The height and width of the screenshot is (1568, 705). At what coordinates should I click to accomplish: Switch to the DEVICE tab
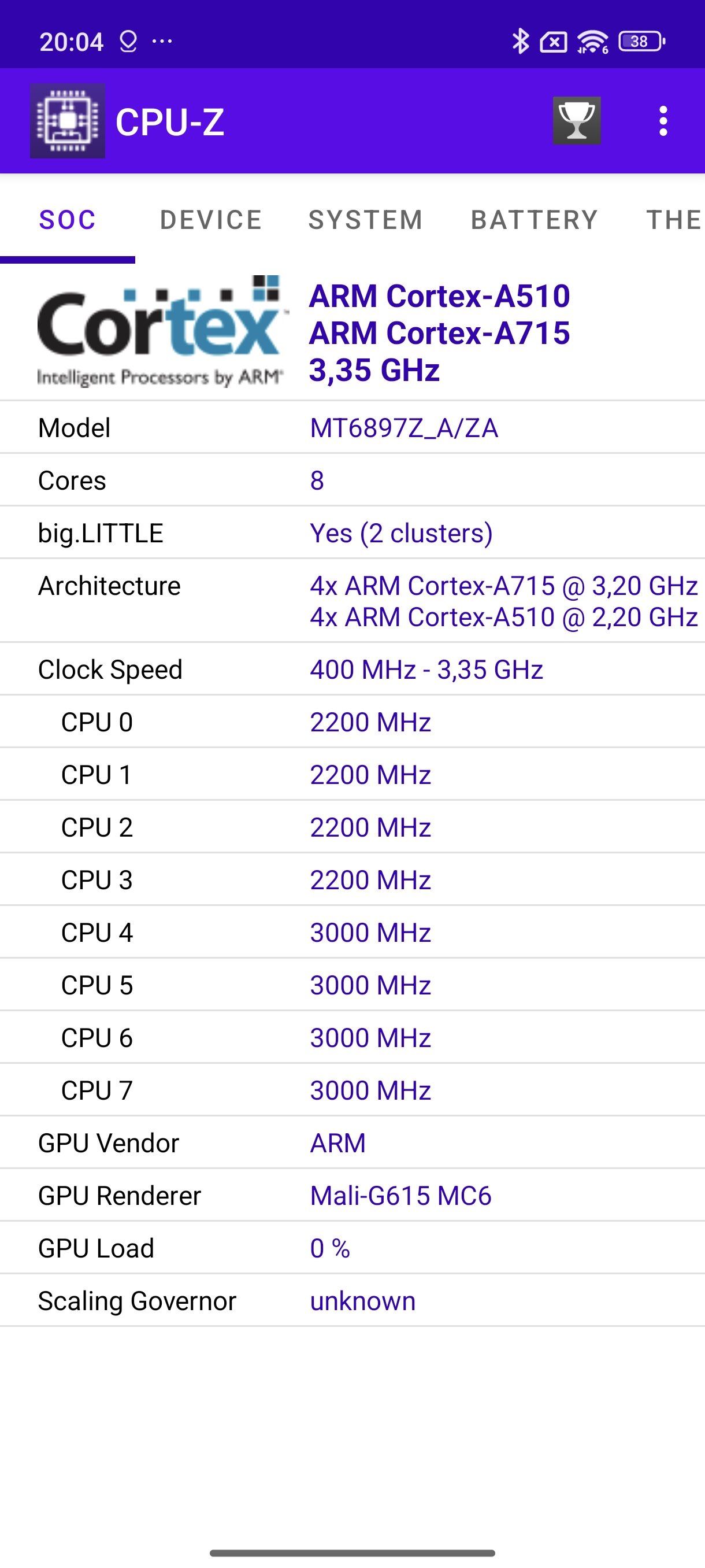pos(210,220)
